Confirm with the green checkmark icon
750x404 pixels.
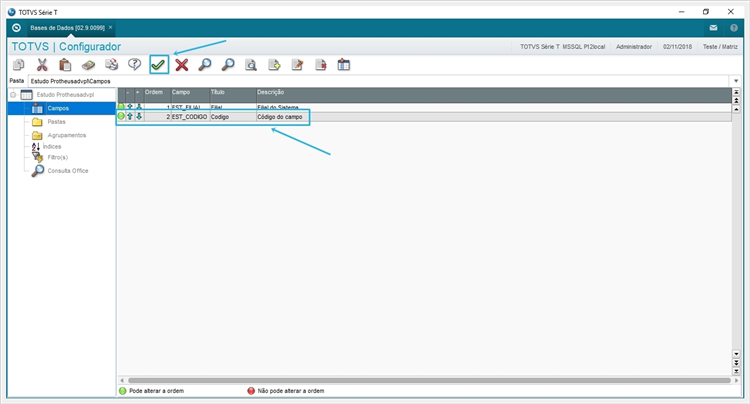[x=158, y=65]
